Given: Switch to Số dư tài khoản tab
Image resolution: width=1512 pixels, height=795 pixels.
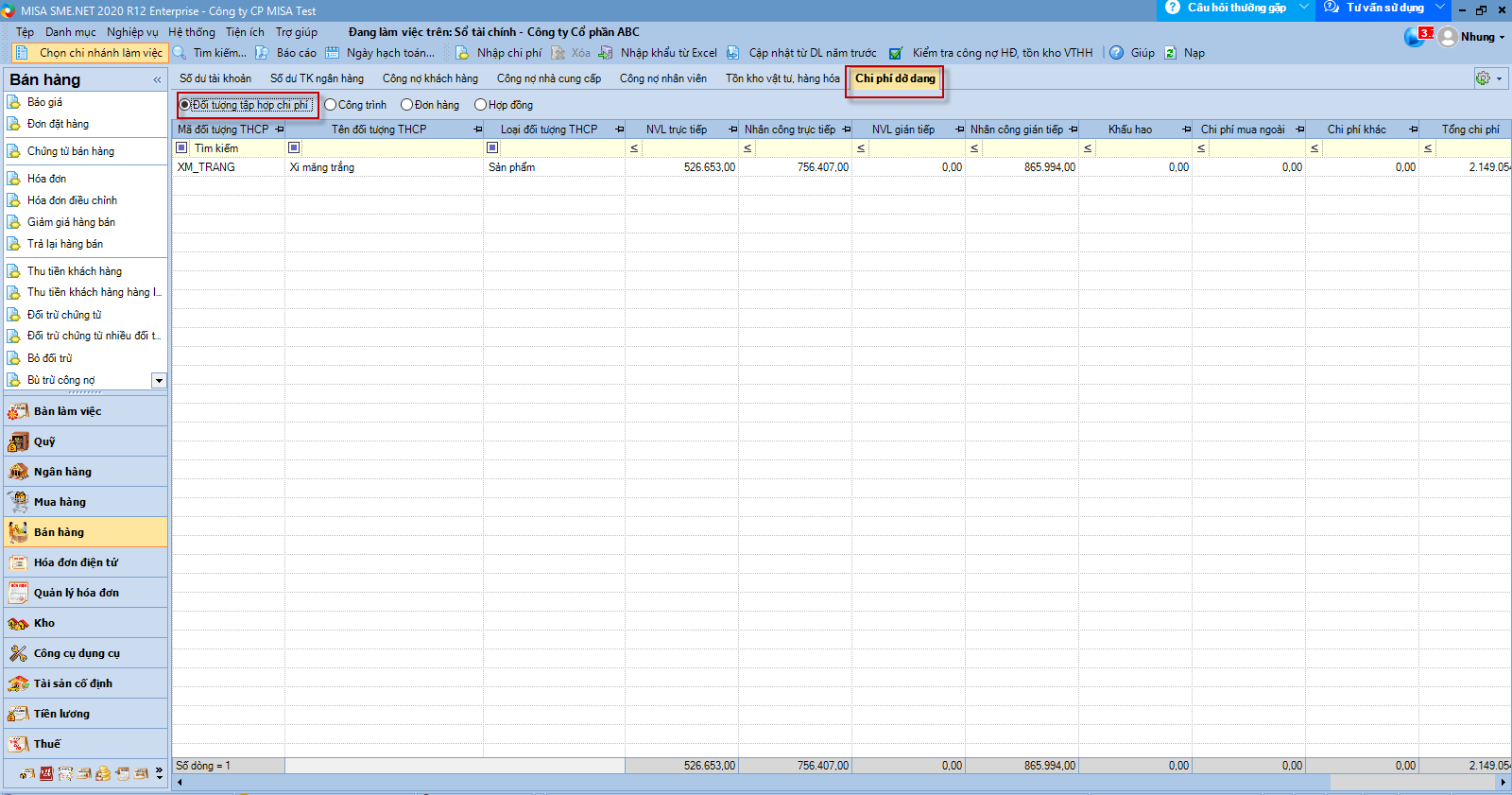Looking at the screenshot, I should 215,78.
